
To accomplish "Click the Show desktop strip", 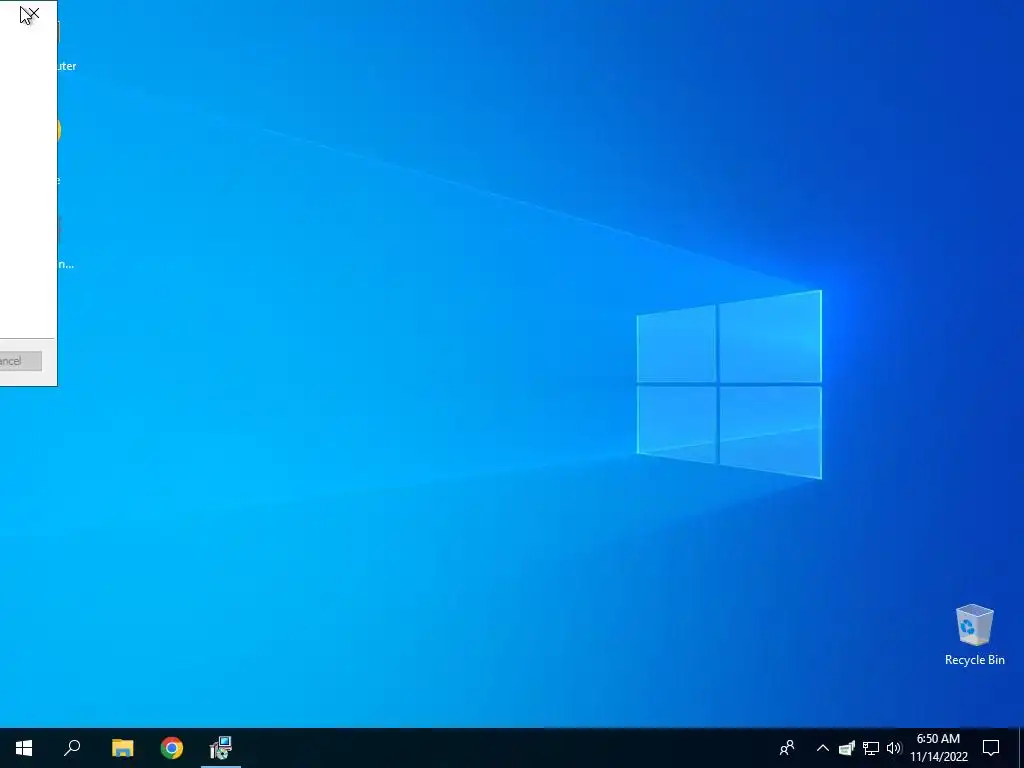I will [1021, 748].
